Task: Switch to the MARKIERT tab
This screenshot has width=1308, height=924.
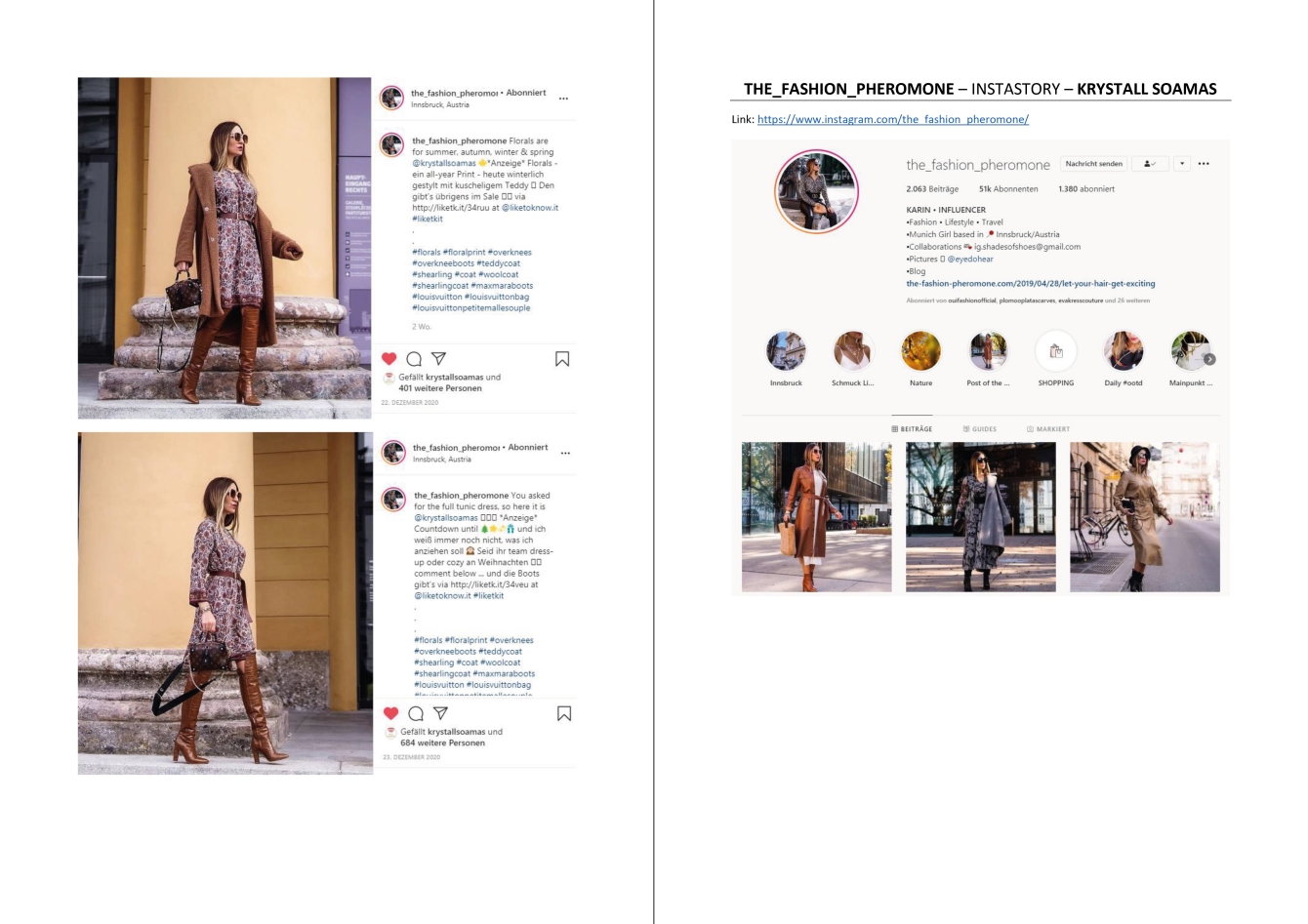Action: pyautogui.click(x=1047, y=429)
